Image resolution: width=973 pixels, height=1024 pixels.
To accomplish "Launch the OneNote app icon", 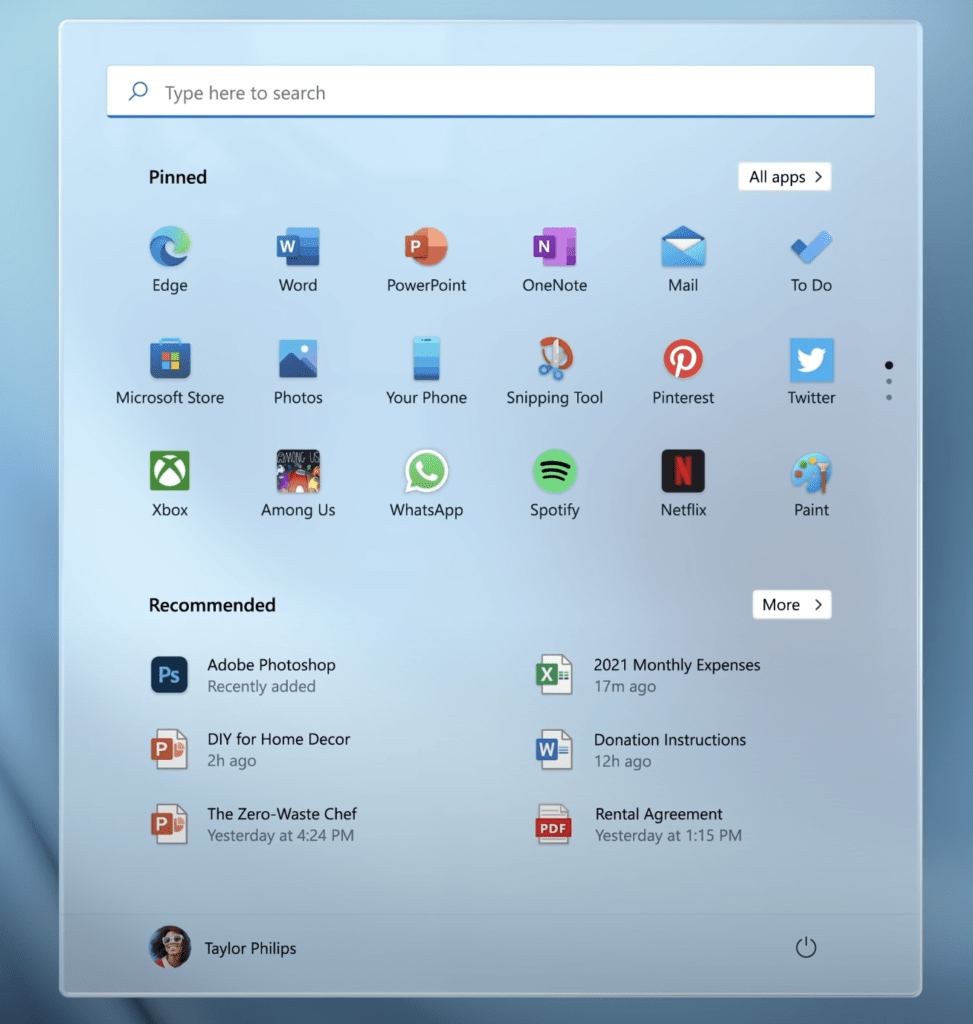I will click(554, 247).
